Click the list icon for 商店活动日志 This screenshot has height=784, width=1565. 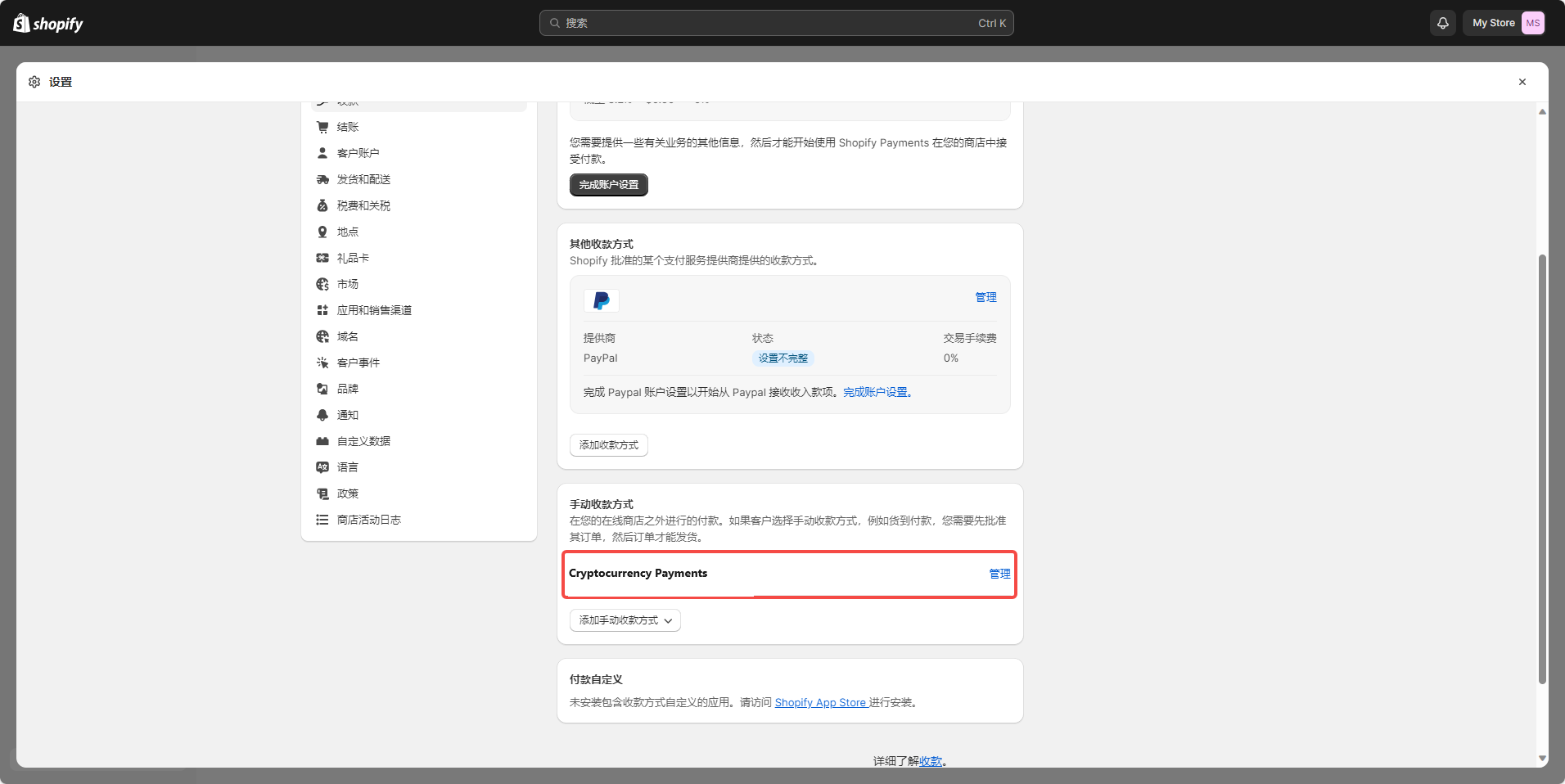[322, 520]
